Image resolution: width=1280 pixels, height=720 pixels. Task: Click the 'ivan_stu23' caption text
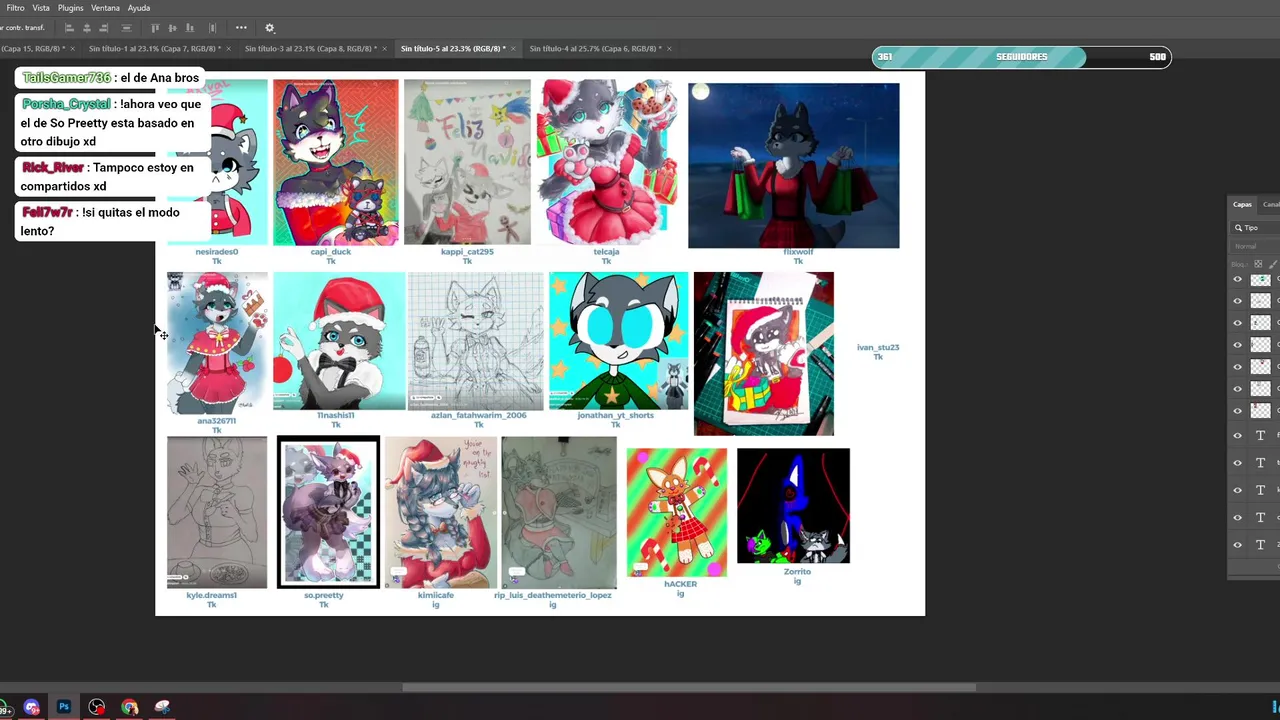coord(878,347)
